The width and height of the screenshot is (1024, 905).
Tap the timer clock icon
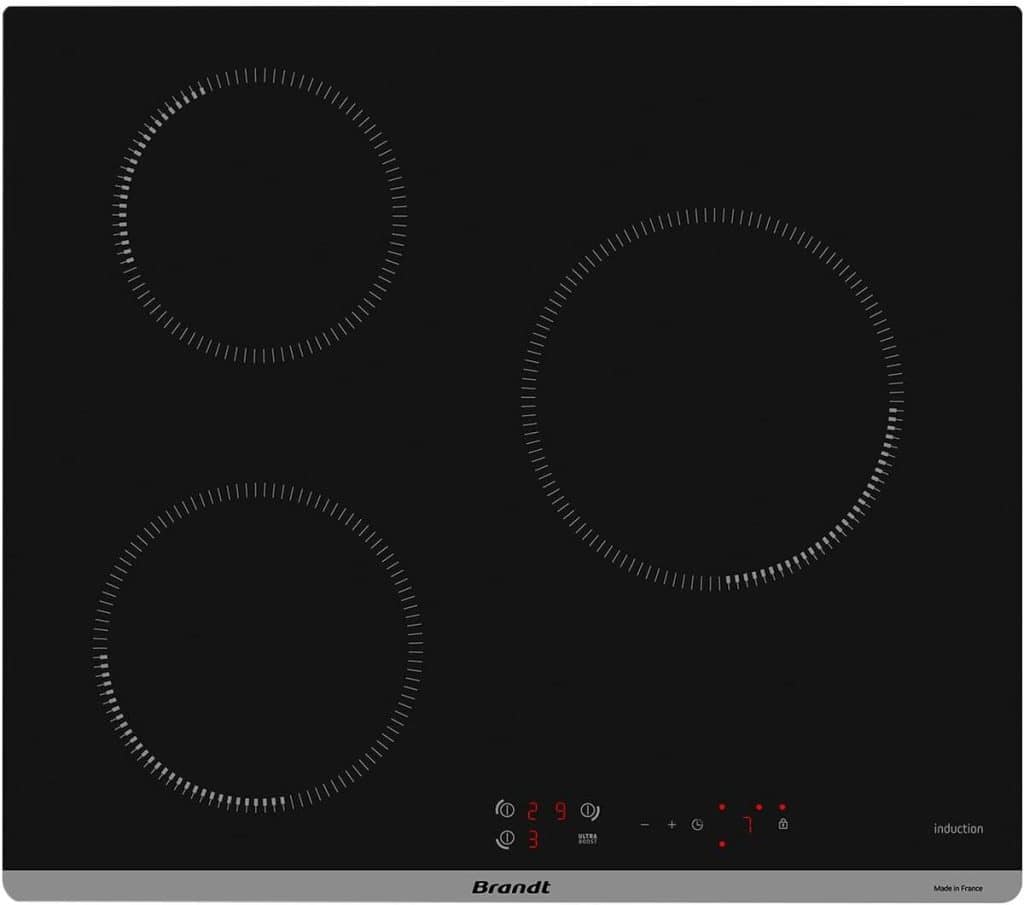[698, 825]
